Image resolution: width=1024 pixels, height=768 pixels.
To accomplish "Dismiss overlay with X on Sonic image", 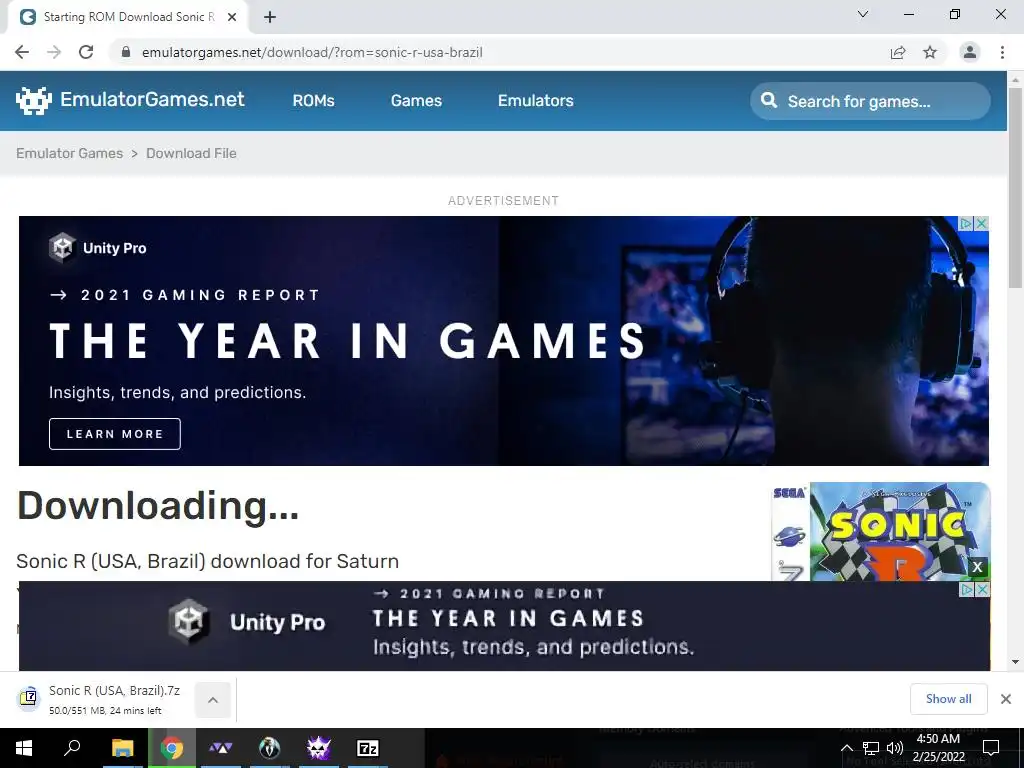I will (977, 567).
